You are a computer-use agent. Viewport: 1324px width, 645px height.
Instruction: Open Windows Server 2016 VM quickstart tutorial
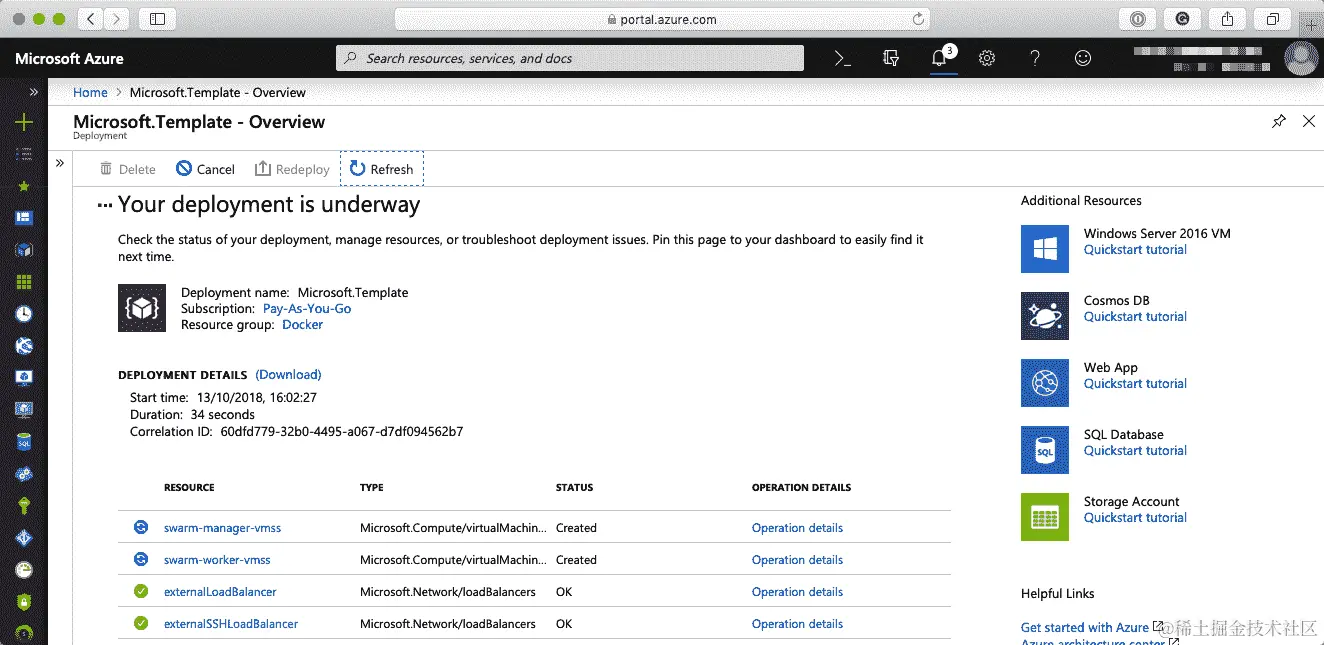click(1135, 250)
